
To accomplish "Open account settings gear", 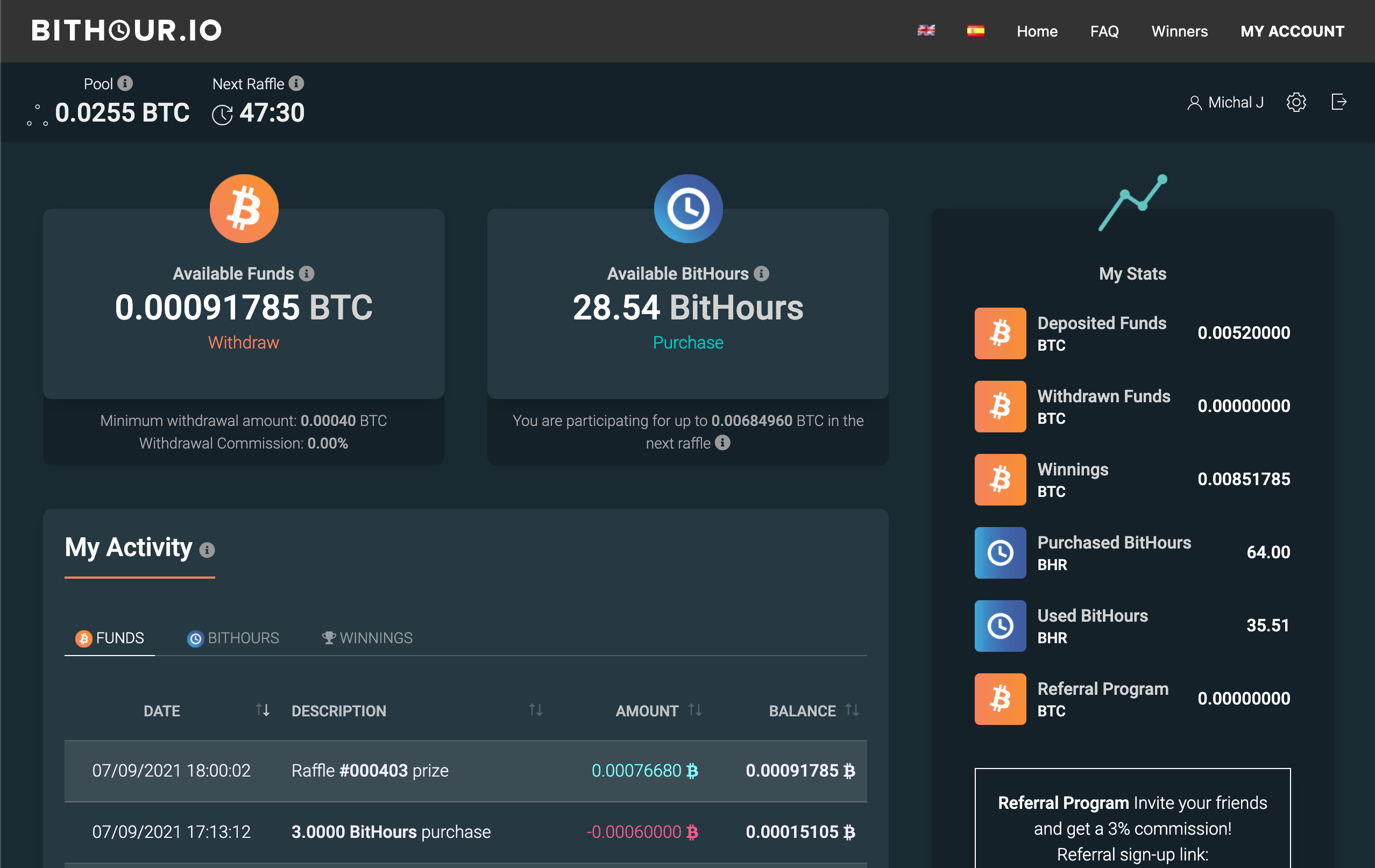I will pyautogui.click(x=1295, y=102).
